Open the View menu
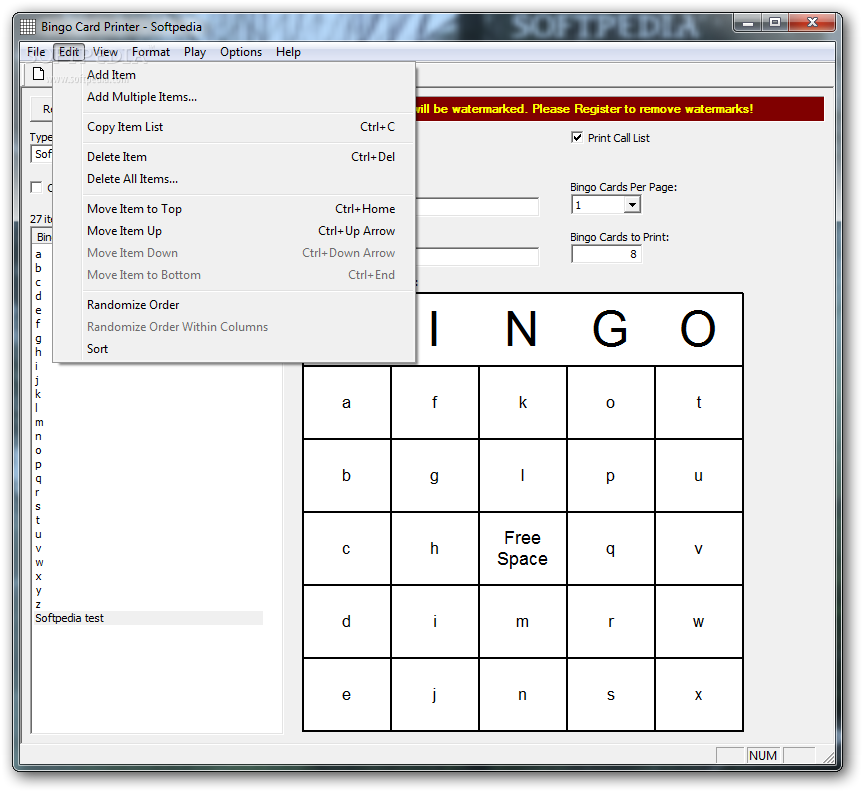The image size is (863, 792). pos(105,52)
